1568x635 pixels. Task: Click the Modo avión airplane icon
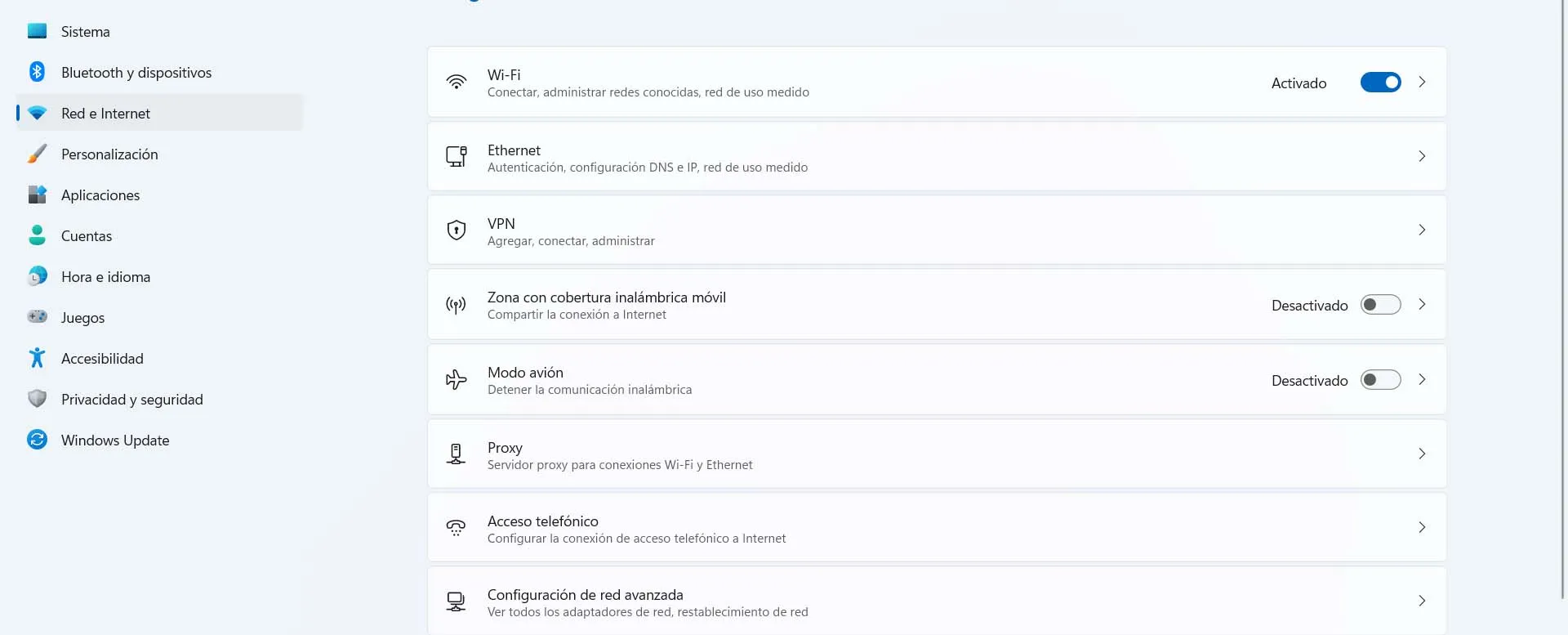[x=457, y=379]
